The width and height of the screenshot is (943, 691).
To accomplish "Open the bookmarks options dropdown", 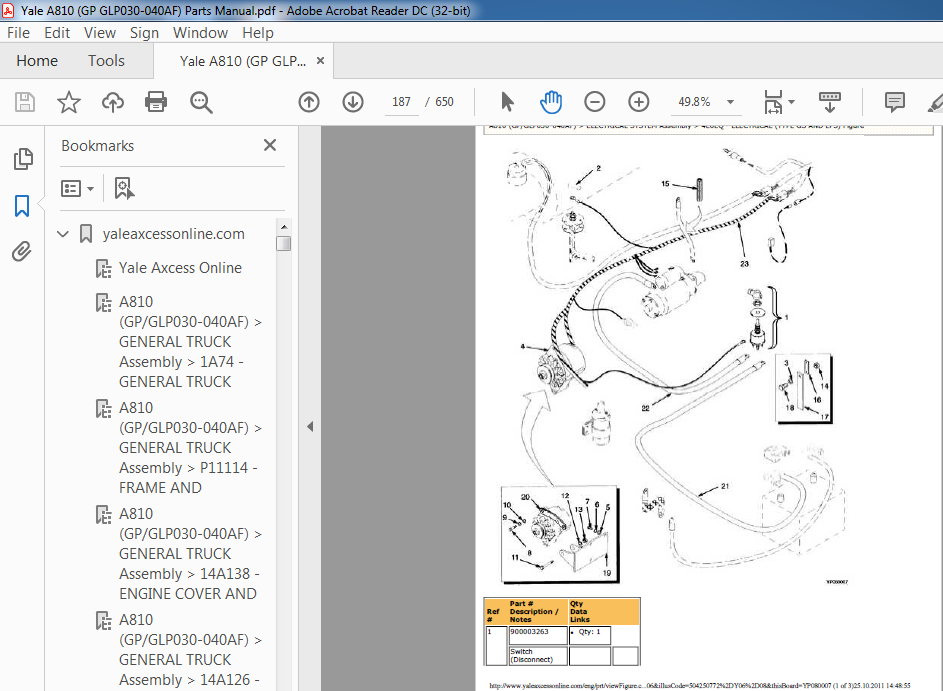I will coord(78,189).
